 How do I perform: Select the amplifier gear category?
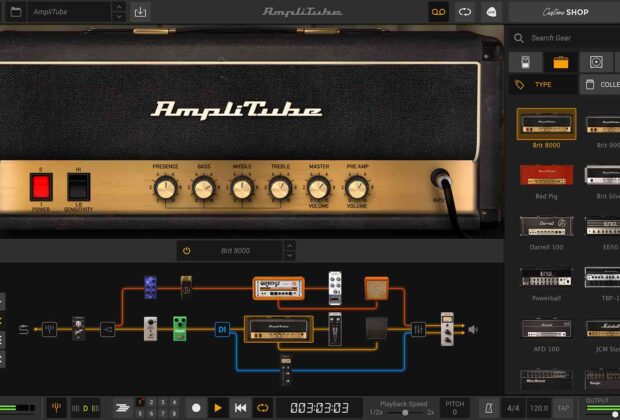[x=561, y=62]
